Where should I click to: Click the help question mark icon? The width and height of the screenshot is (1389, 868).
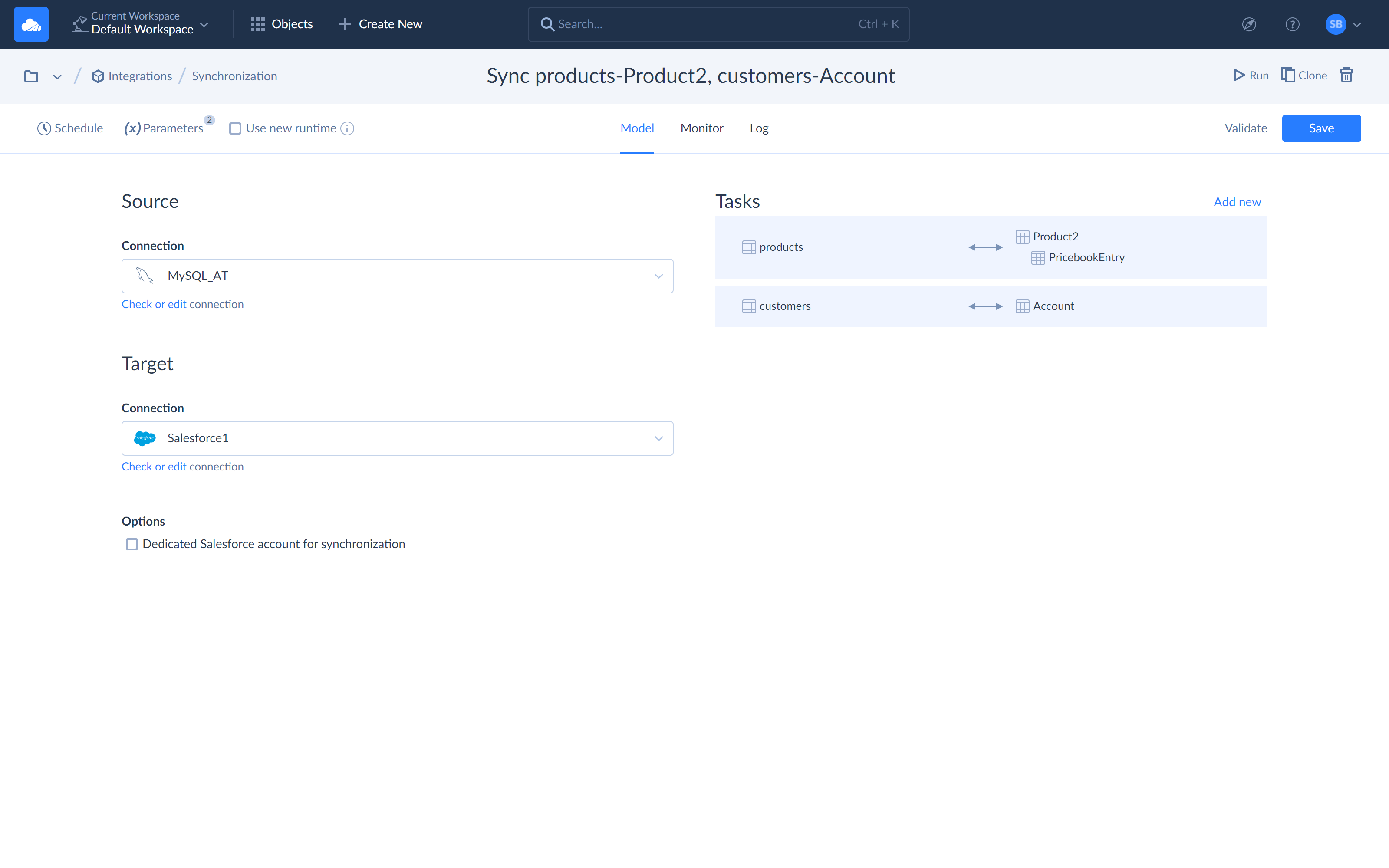[x=1293, y=24]
